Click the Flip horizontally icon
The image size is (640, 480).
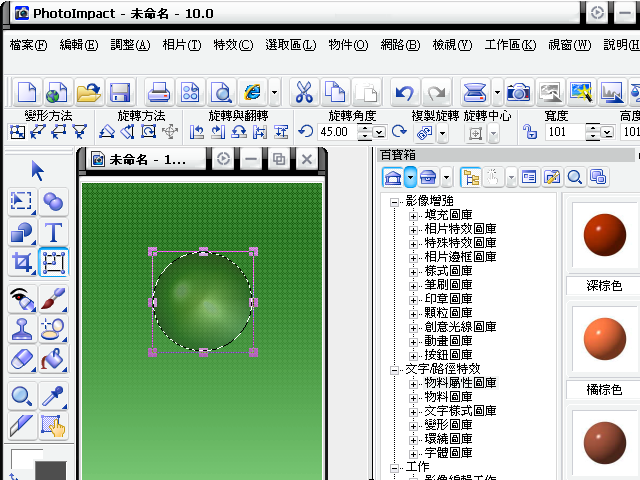point(260,132)
